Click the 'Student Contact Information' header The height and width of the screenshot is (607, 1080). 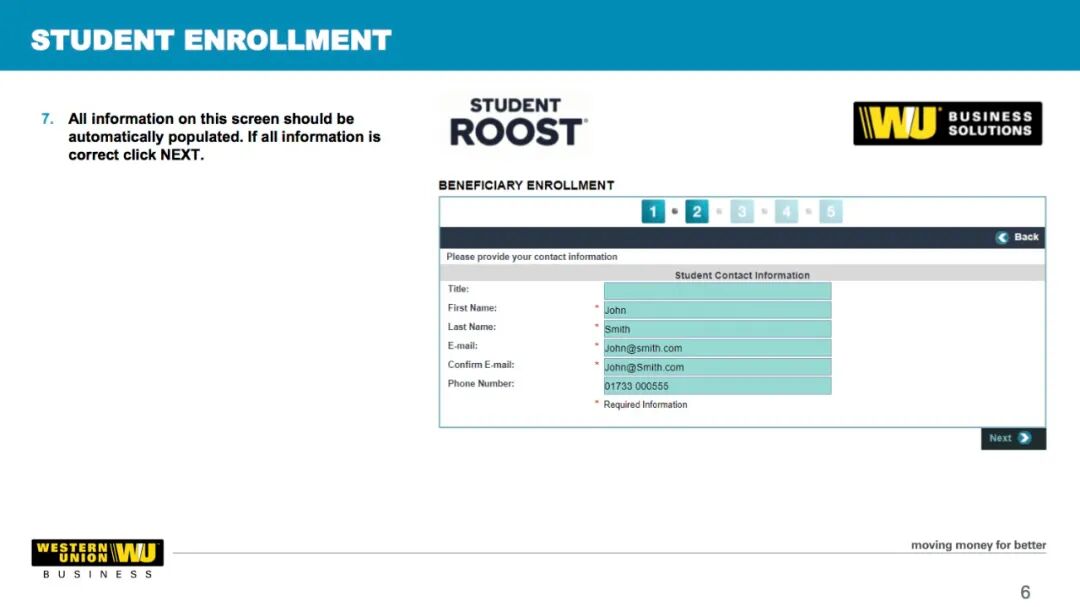[x=742, y=275]
